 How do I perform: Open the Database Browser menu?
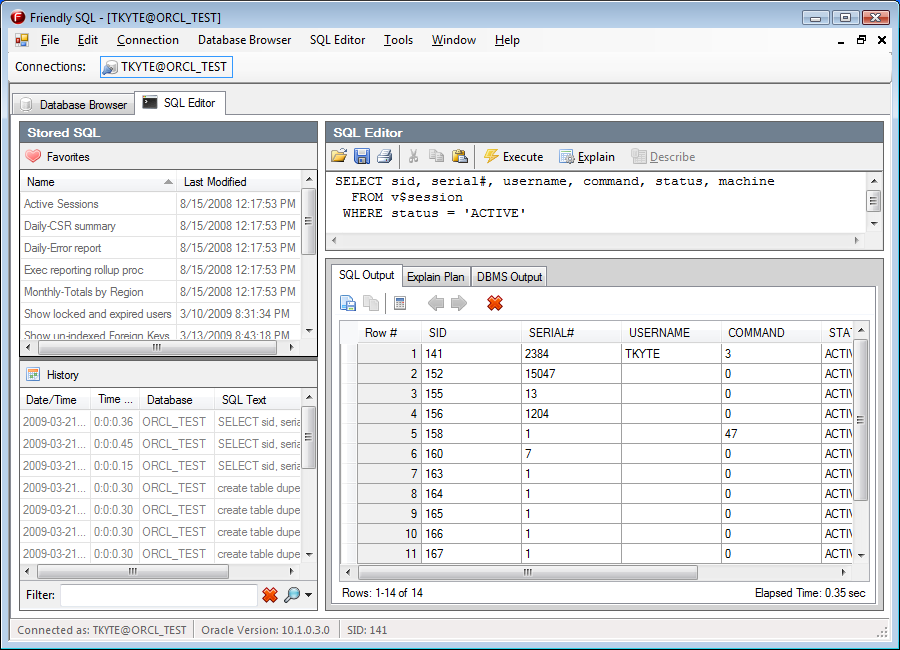coord(245,40)
